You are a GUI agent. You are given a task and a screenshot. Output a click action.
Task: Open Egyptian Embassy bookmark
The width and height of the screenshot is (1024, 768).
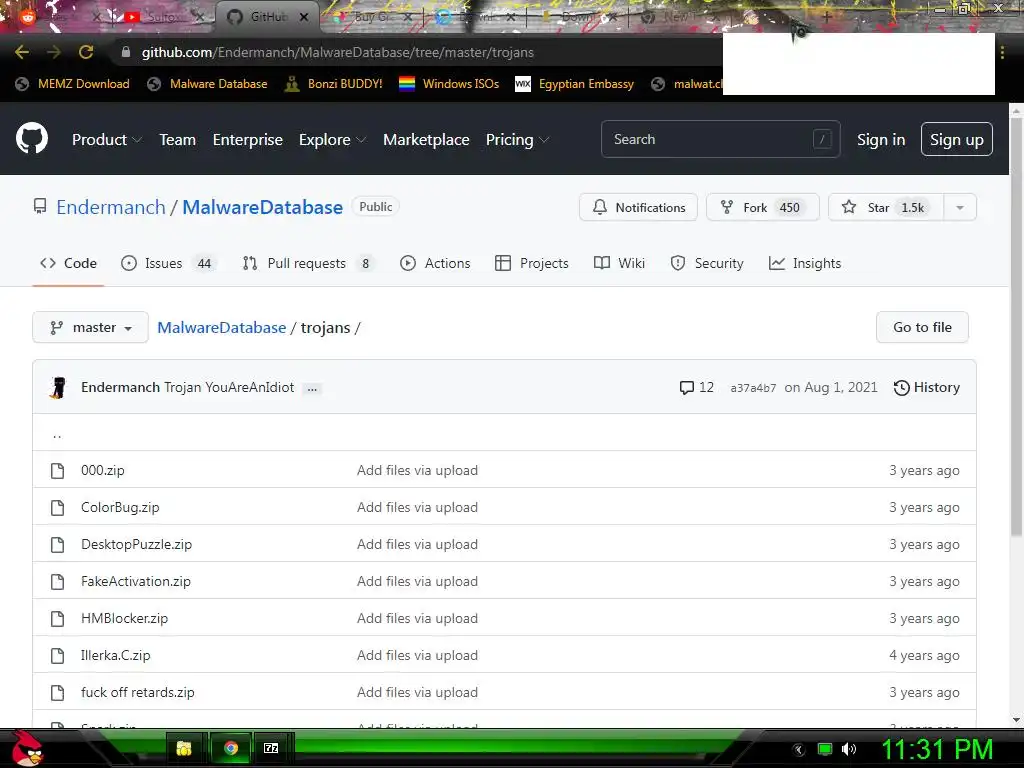click(x=575, y=84)
